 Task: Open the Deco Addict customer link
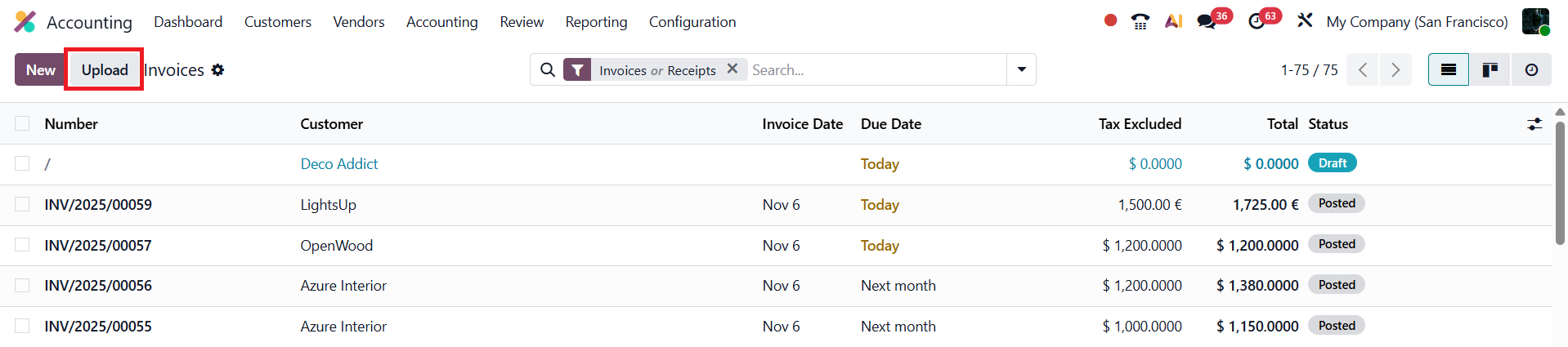point(339,164)
